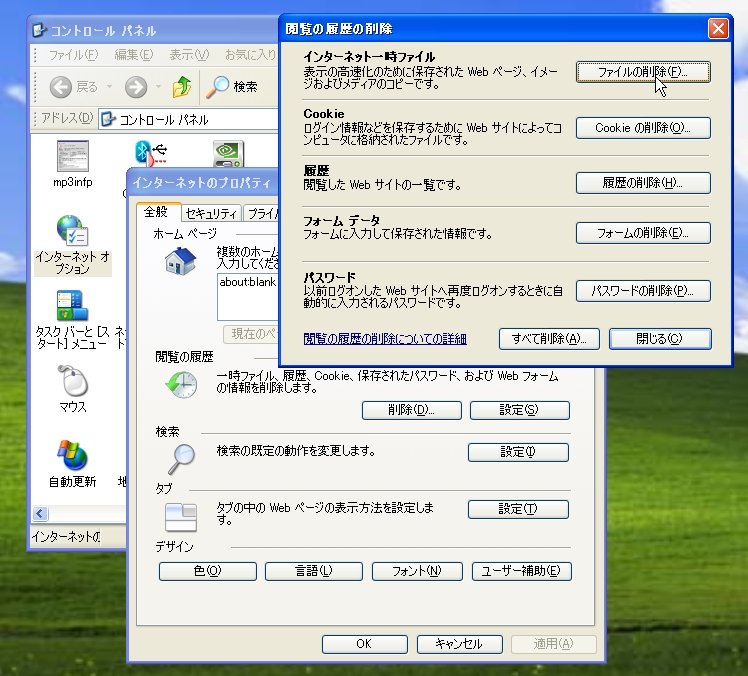This screenshot has height=676, width=748.
Task: Click the インターネットのプロパティ title bar
Action: click(x=203, y=183)
